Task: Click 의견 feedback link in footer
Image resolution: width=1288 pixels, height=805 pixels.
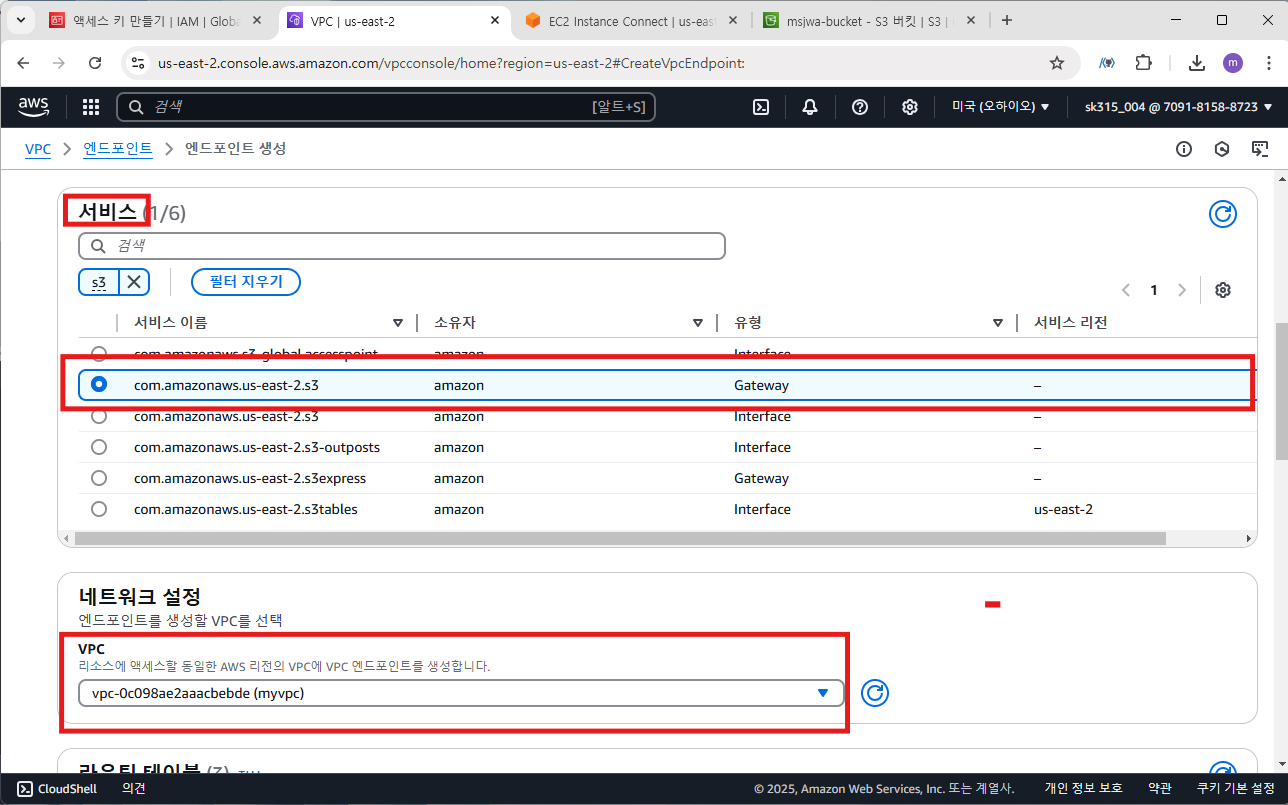Action: pos(134,788)
